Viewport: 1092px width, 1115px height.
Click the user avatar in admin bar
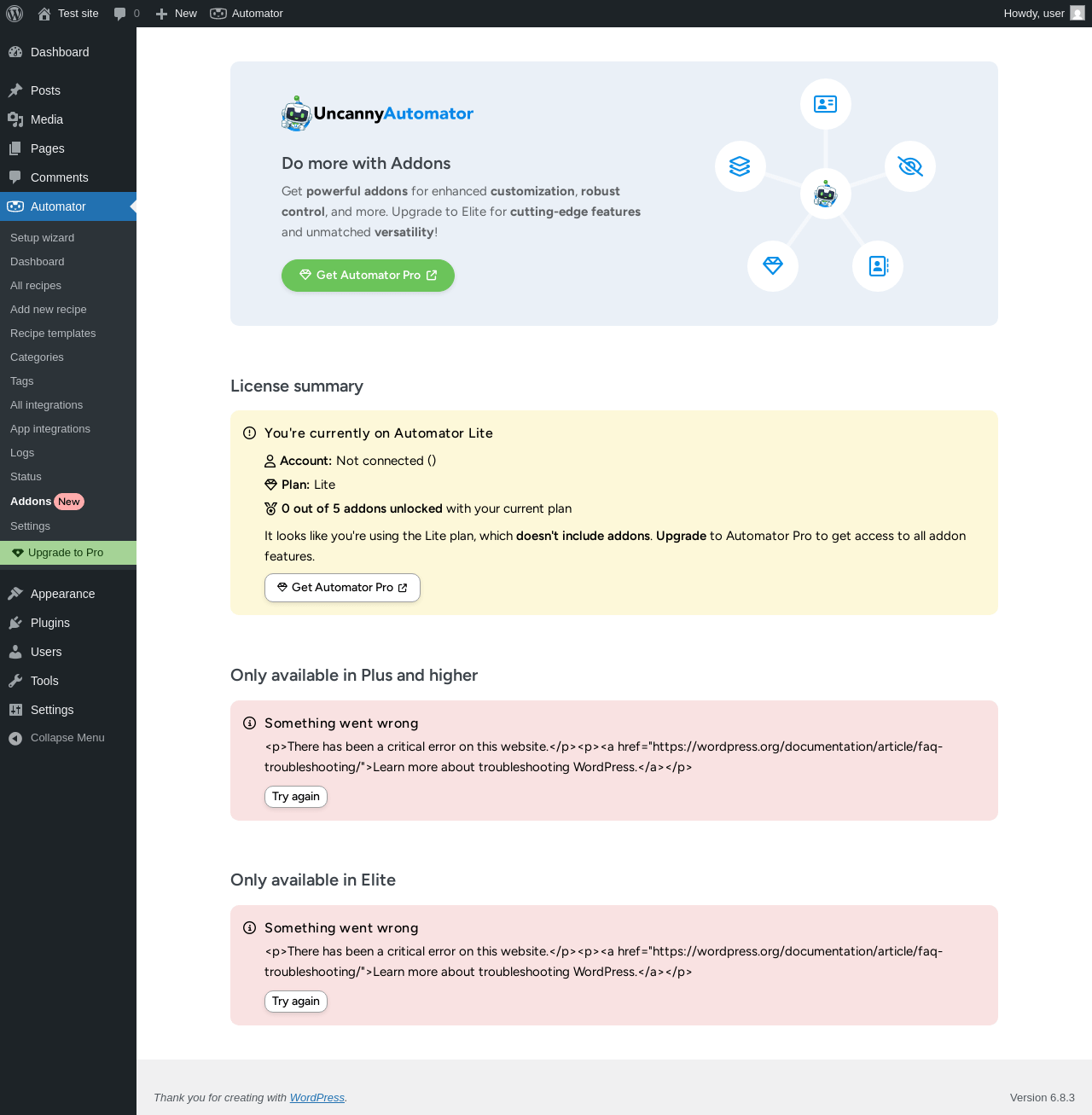1077,14
